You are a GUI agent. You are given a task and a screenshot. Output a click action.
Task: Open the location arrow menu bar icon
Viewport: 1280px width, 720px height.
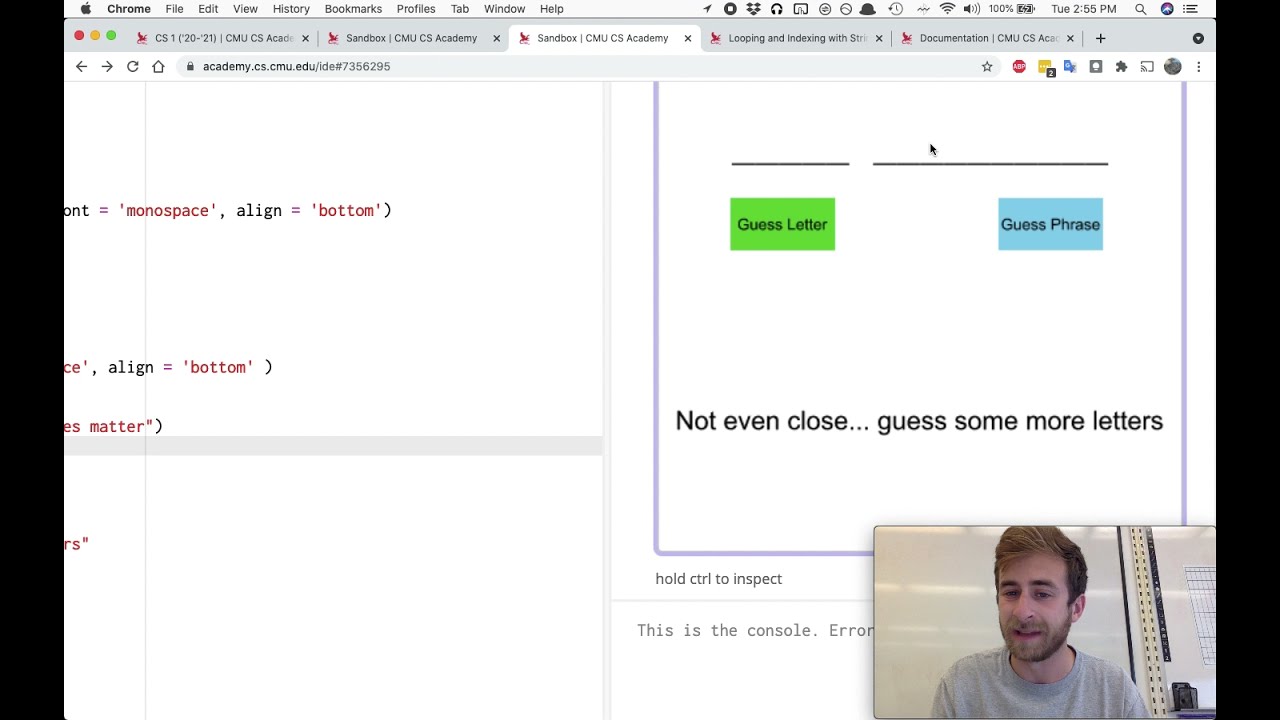click(x=708, y=9)
